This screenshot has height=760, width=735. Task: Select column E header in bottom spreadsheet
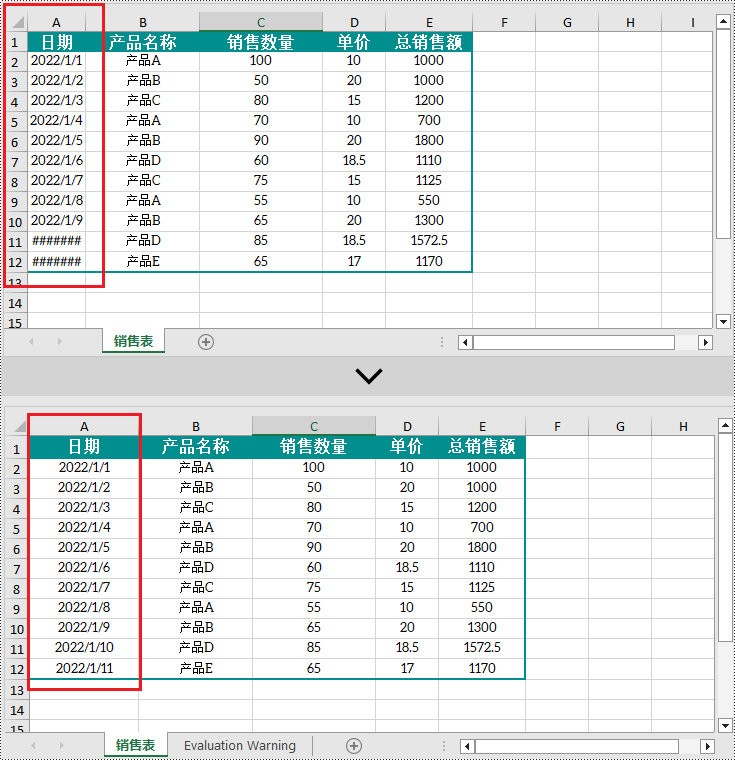tap(482, 427)
